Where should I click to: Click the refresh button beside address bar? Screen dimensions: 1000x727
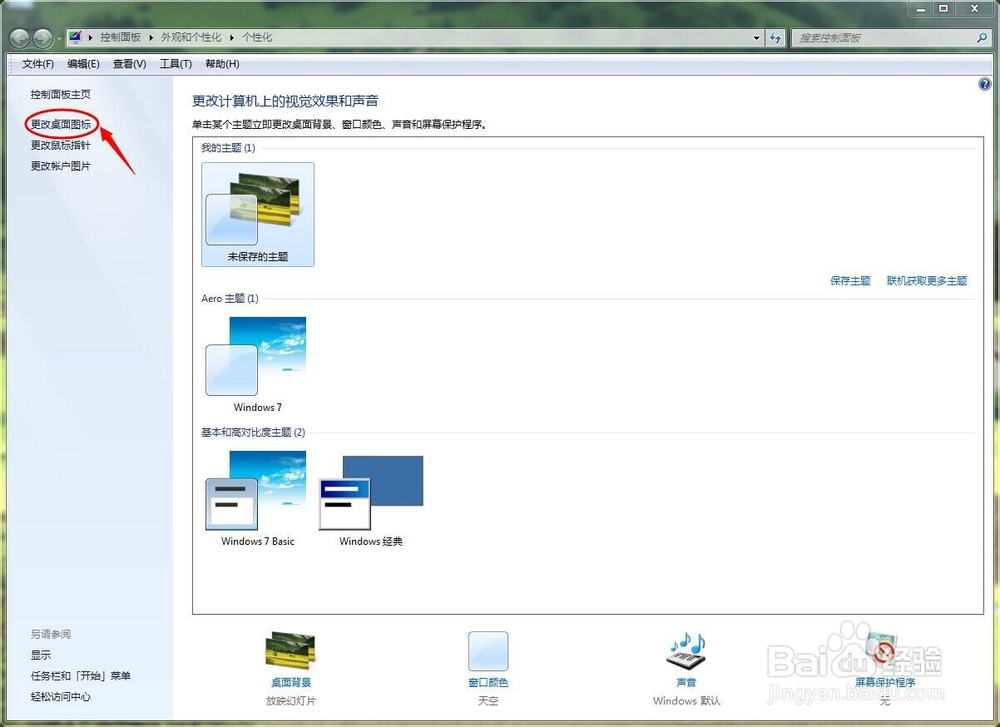tap(775, 38)
